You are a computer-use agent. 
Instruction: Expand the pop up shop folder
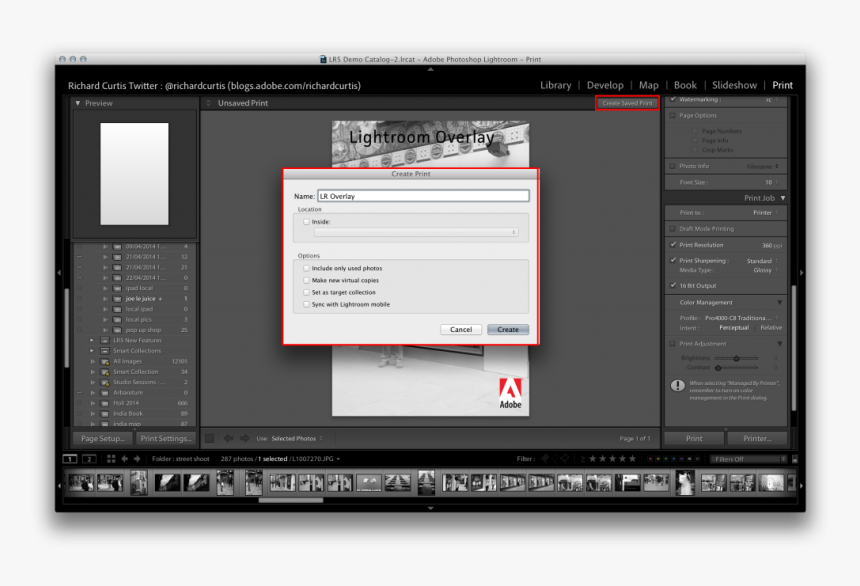[105, 330]
